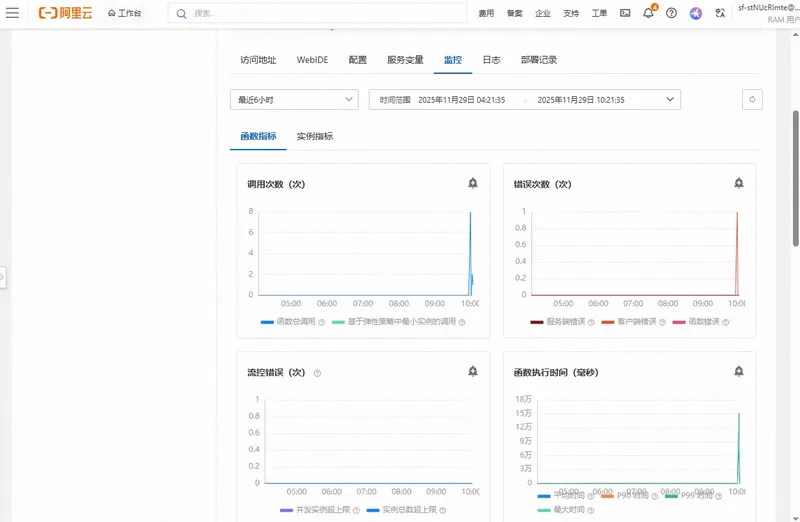Viewport: 800px width, 522px height.
Task: Toggle the 服务端错误 legend series
Action: click(x=558, y=322)
